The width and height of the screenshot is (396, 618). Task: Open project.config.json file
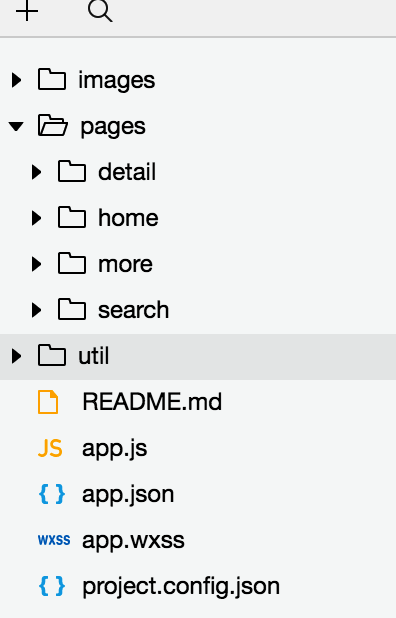click(x=198, y=586)
